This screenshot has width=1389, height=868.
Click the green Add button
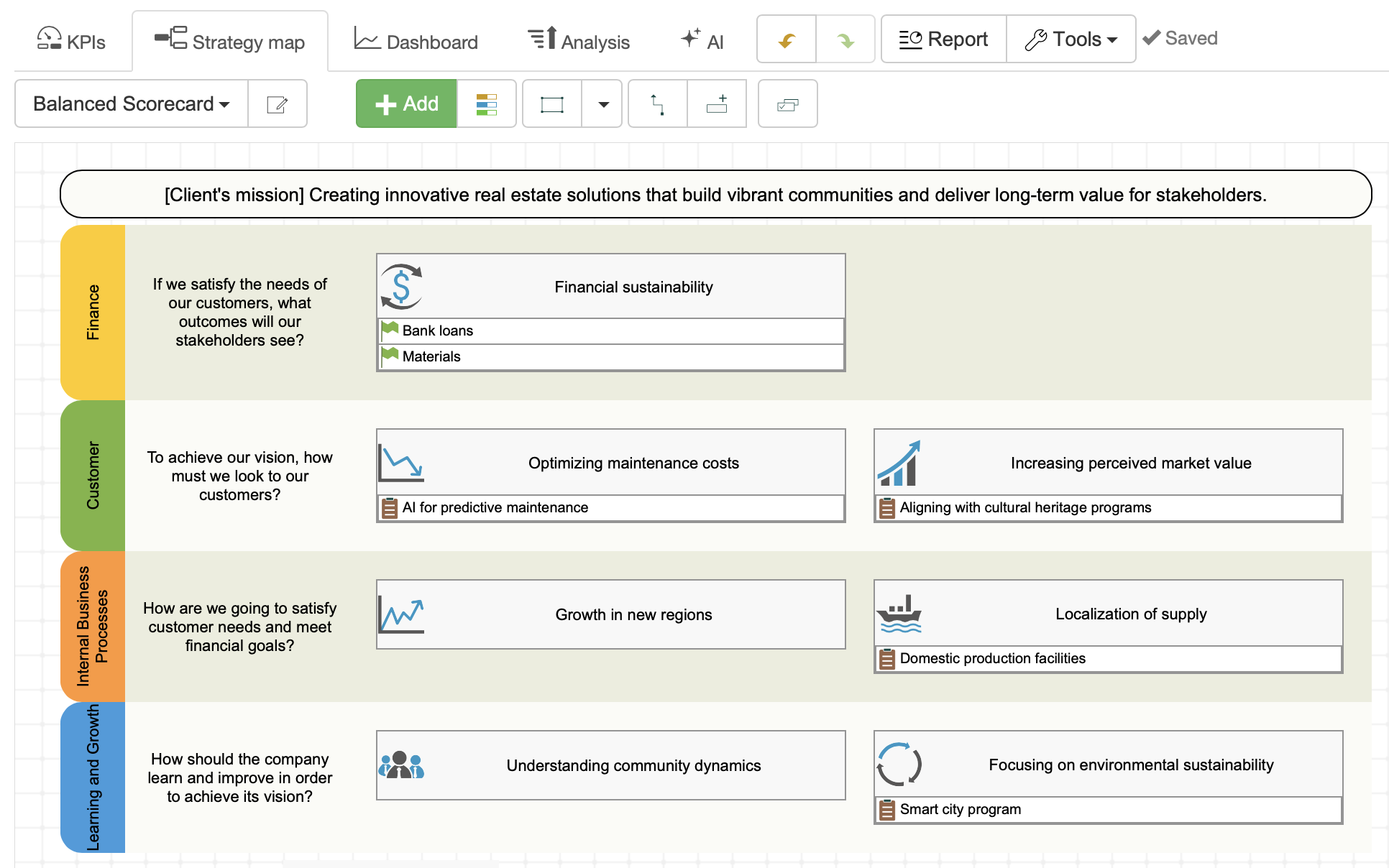coord(406,104)
